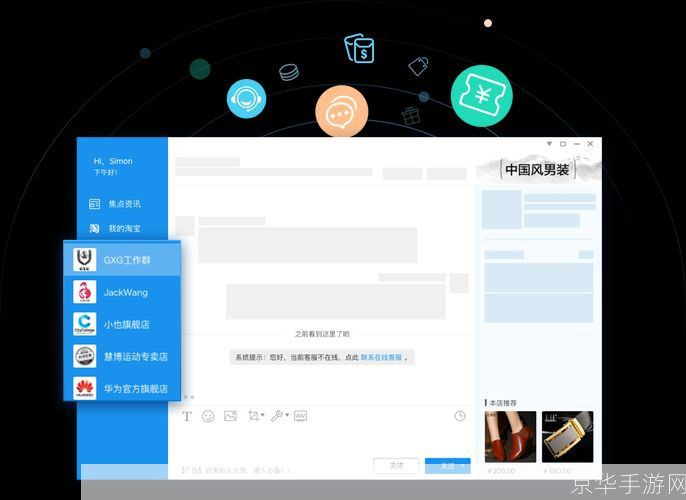686x500 pixels.
Task: Click the 之前看到这里了哟 divider text
Action: click(x=322, y=334)
